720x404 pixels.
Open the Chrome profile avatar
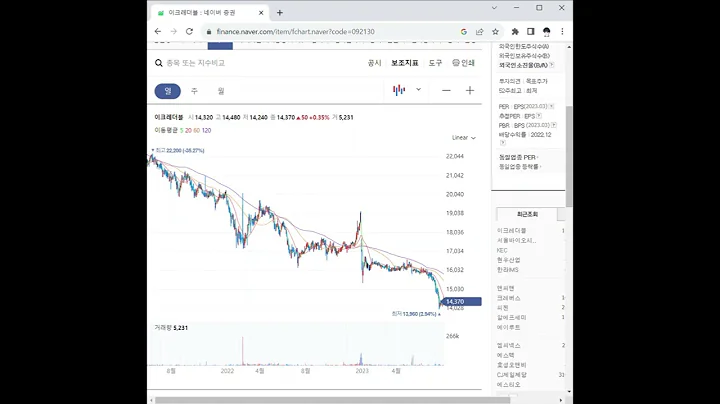[x=546, y=32]
